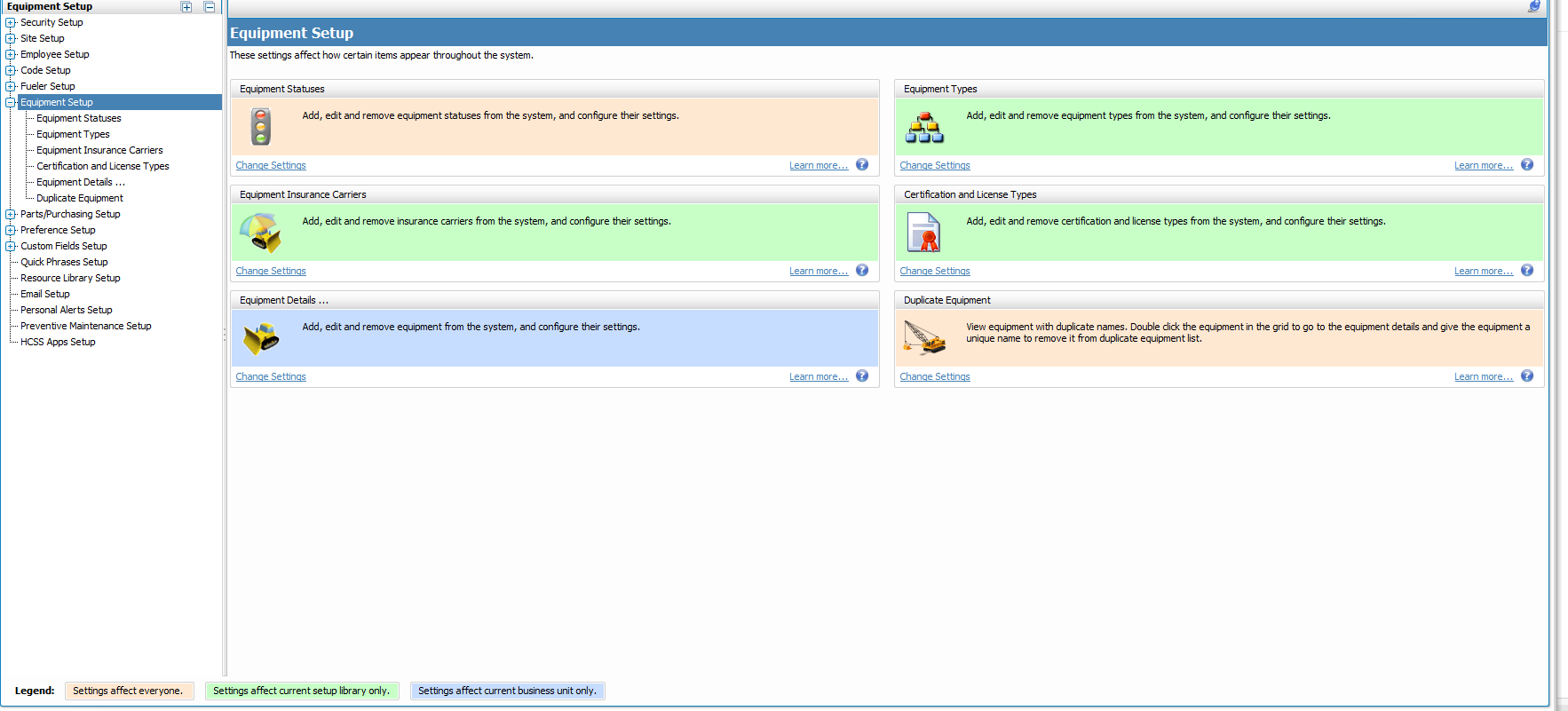Click the Certification and License Types document icon

pos(923,233)
